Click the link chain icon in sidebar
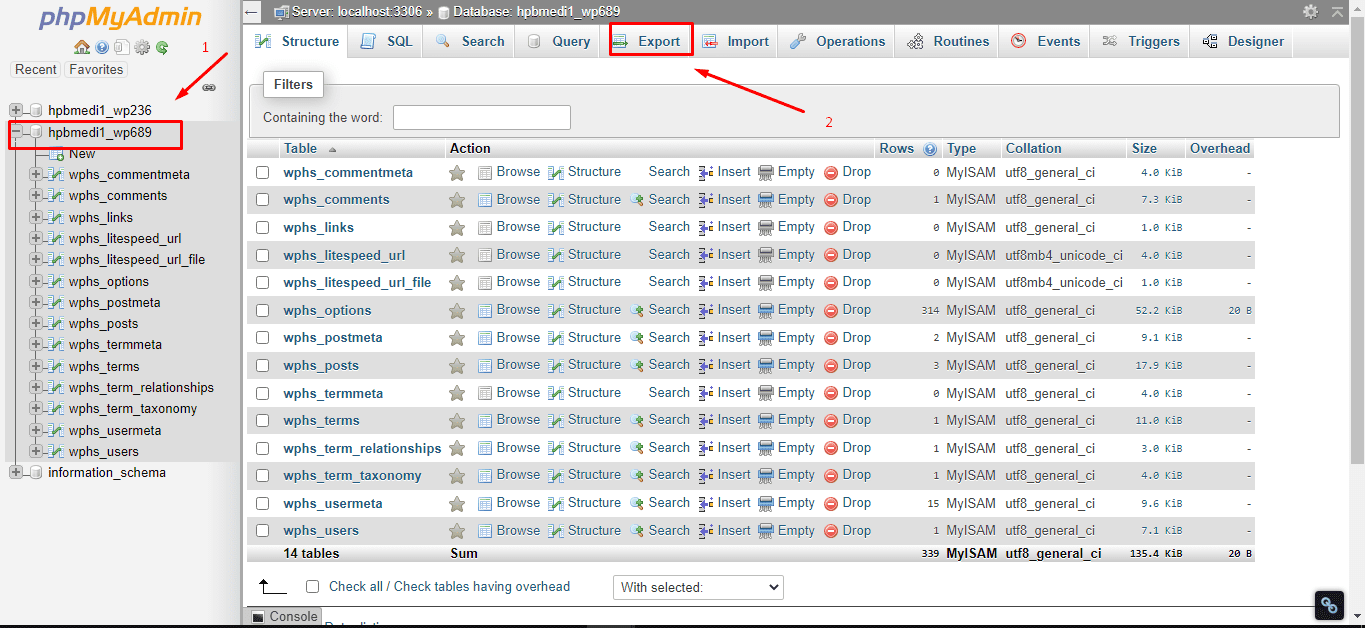Viewport: 1365px width, 628px height. coord(209,88)
